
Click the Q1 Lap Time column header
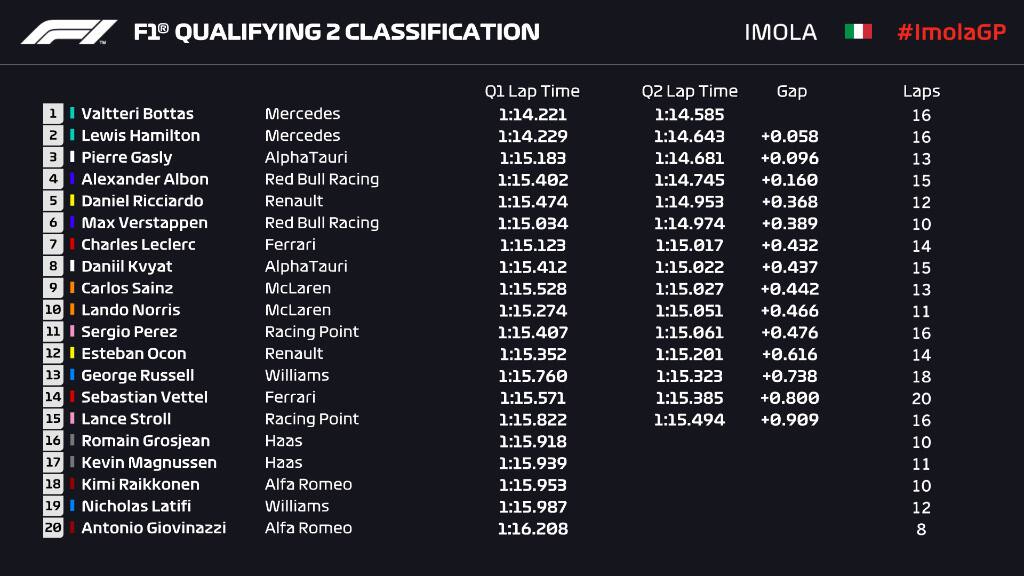click(532, 91)
